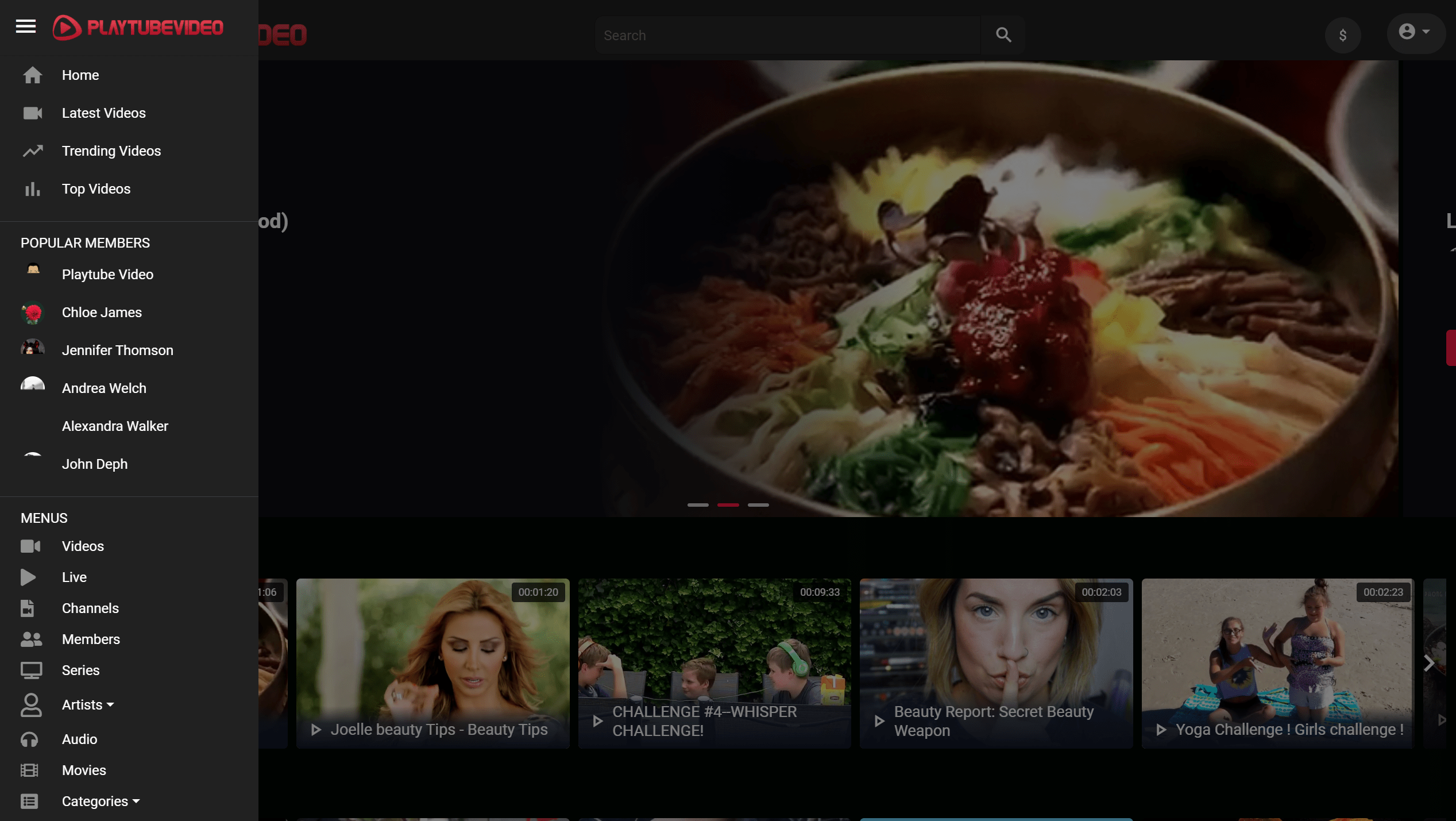The height and width of the screenshot is (821, 1456).
Task: Click the Top Videos bar chart icon
Action: pos(31,188)
